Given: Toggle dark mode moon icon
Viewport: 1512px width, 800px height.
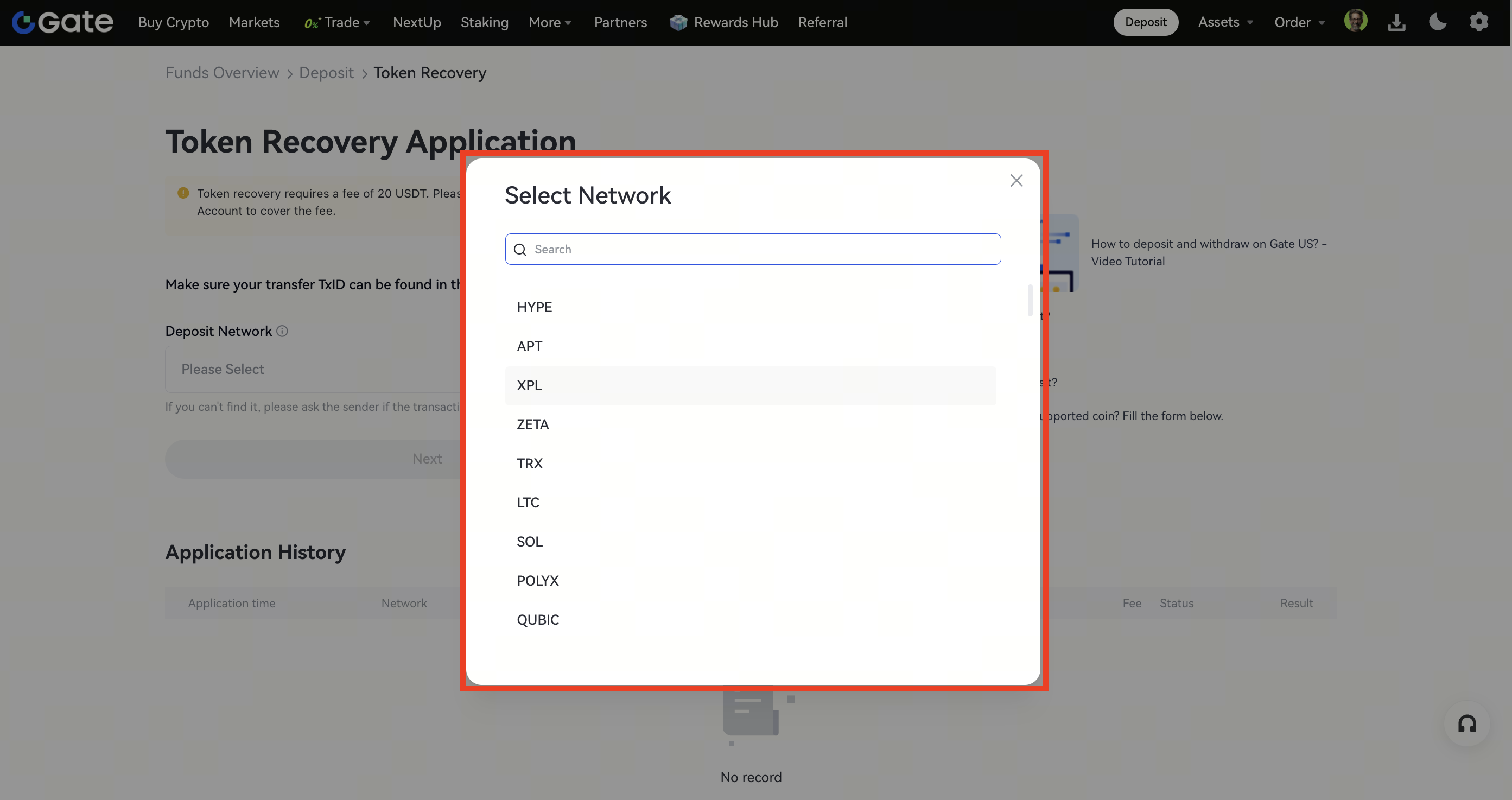Looking at the screenshot, I should [x=1438, y=22].
